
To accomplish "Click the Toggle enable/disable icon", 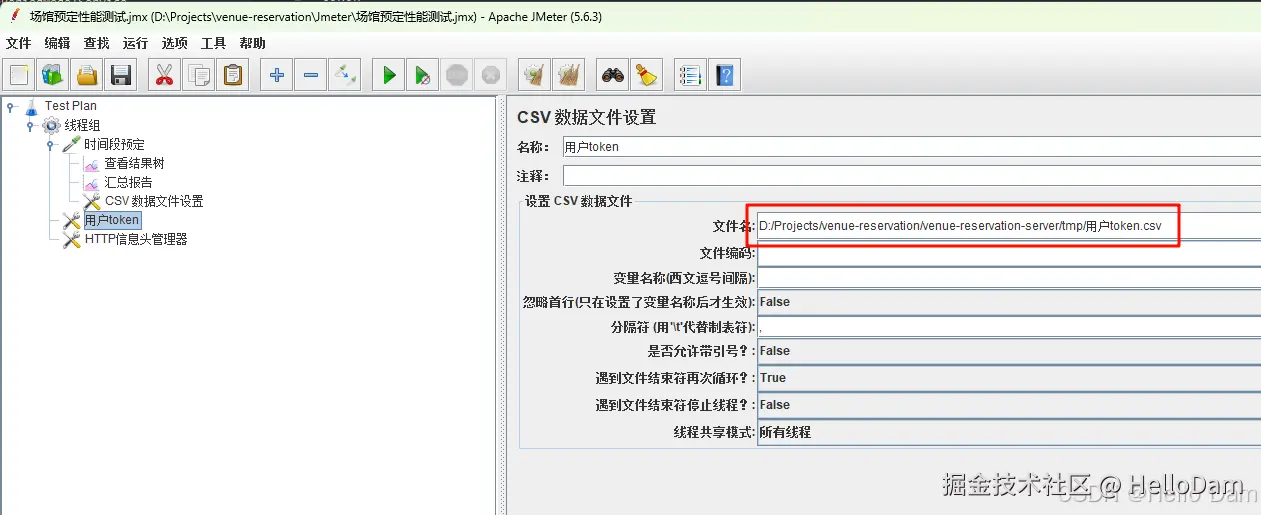I will point(345,75).
